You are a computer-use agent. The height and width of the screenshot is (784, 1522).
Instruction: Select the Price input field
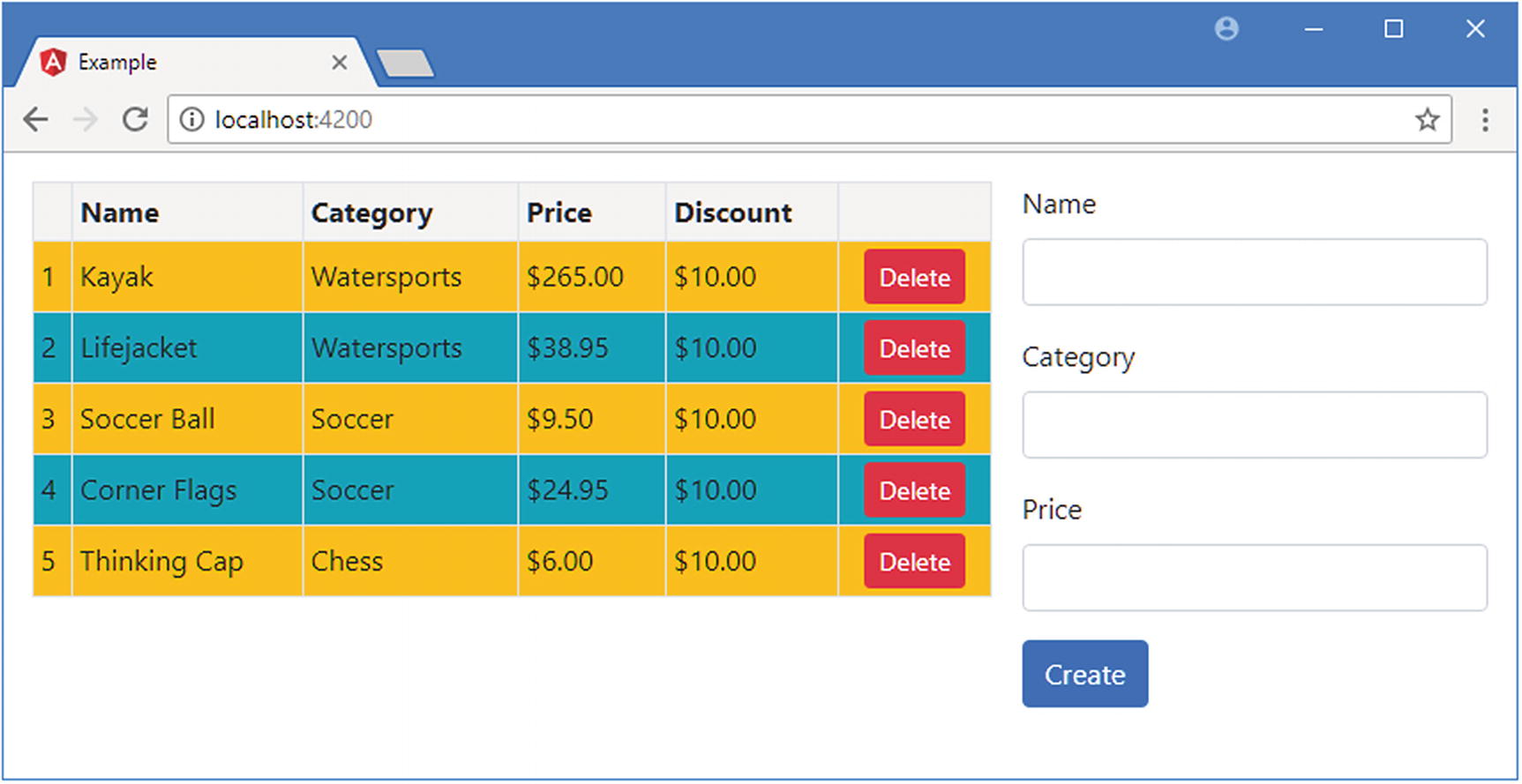1254,578
